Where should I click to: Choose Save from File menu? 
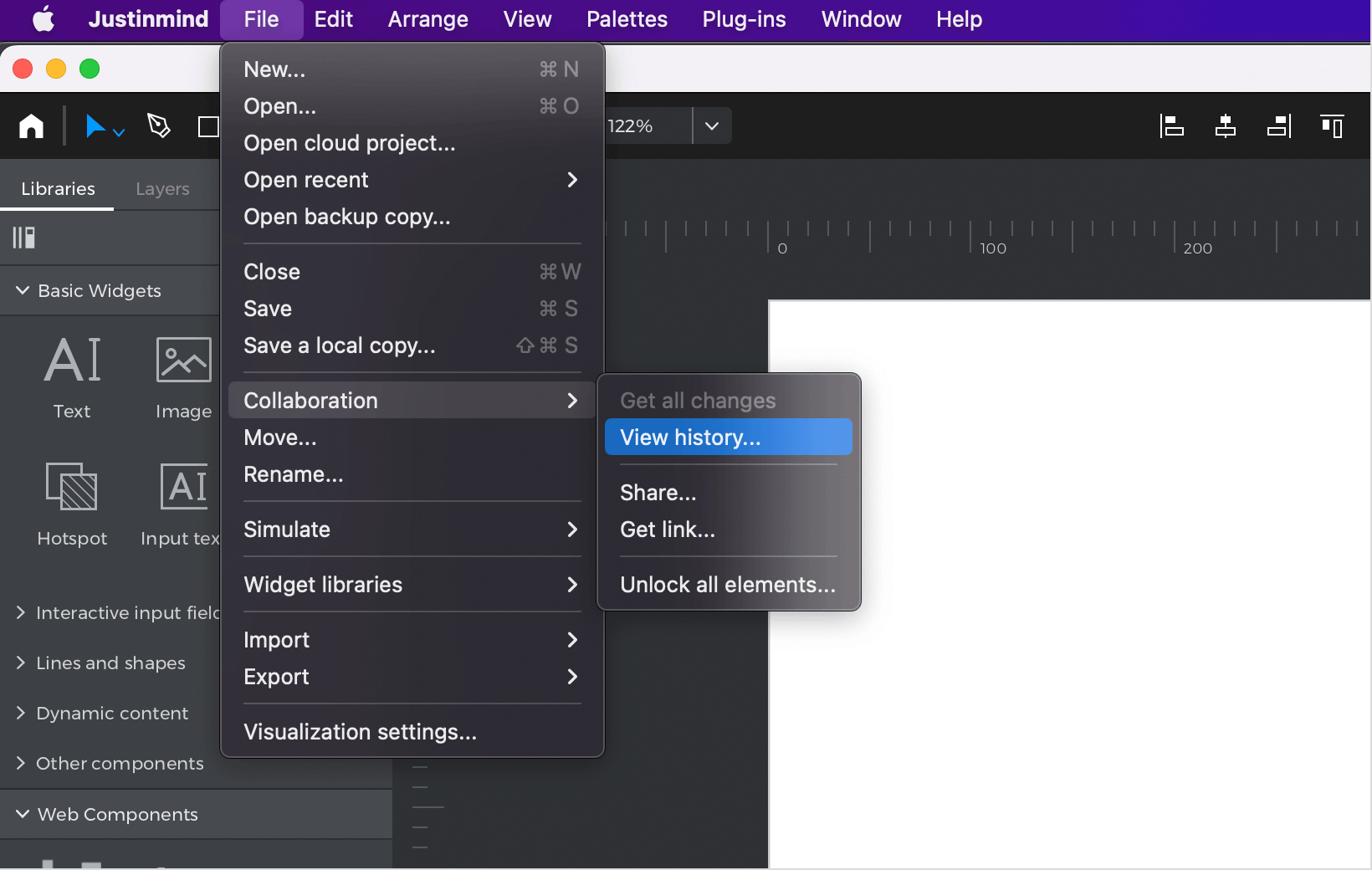[x=412, y=309]
